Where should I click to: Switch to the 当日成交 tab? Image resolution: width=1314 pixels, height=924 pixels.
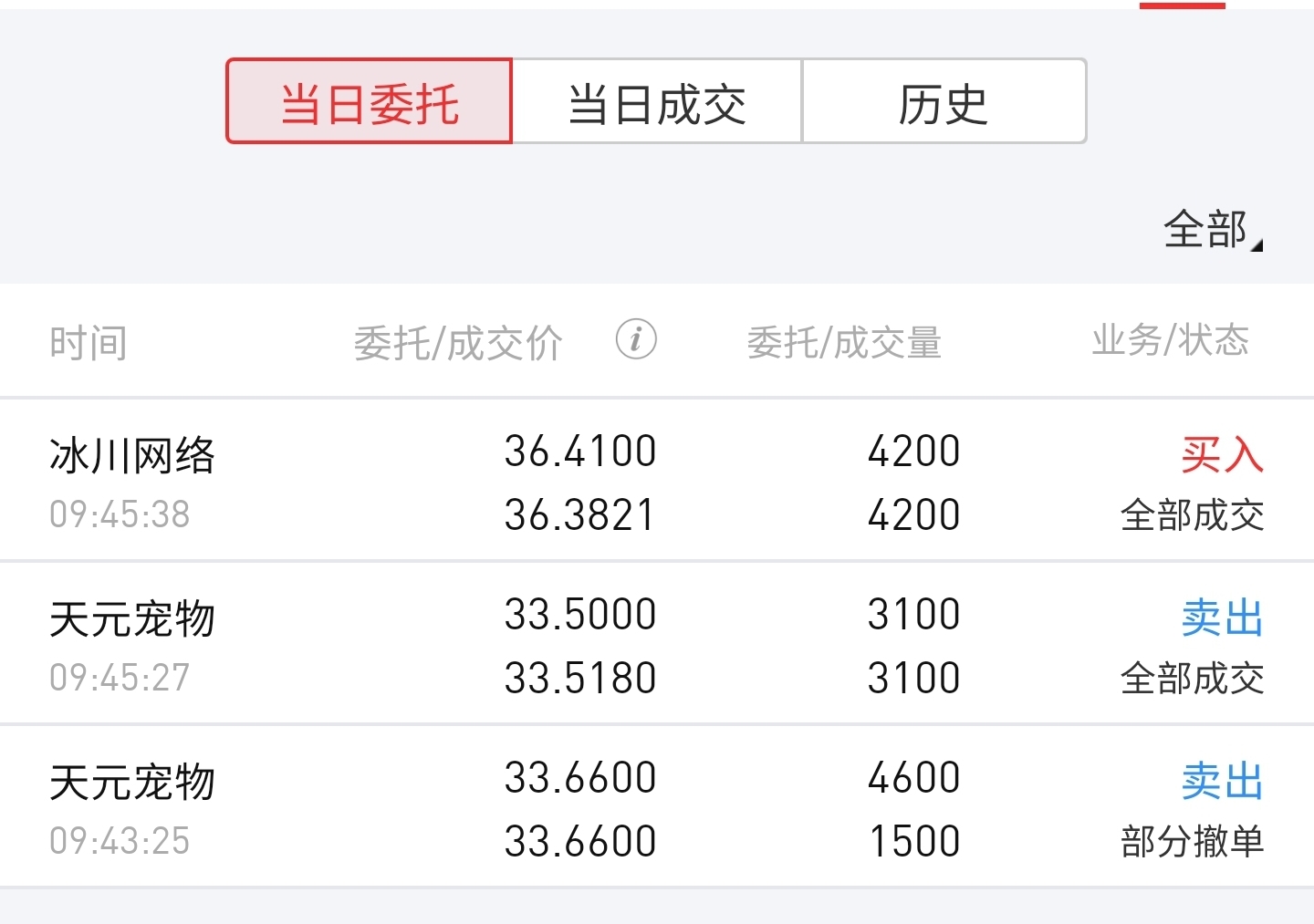[x=657, y=101]
